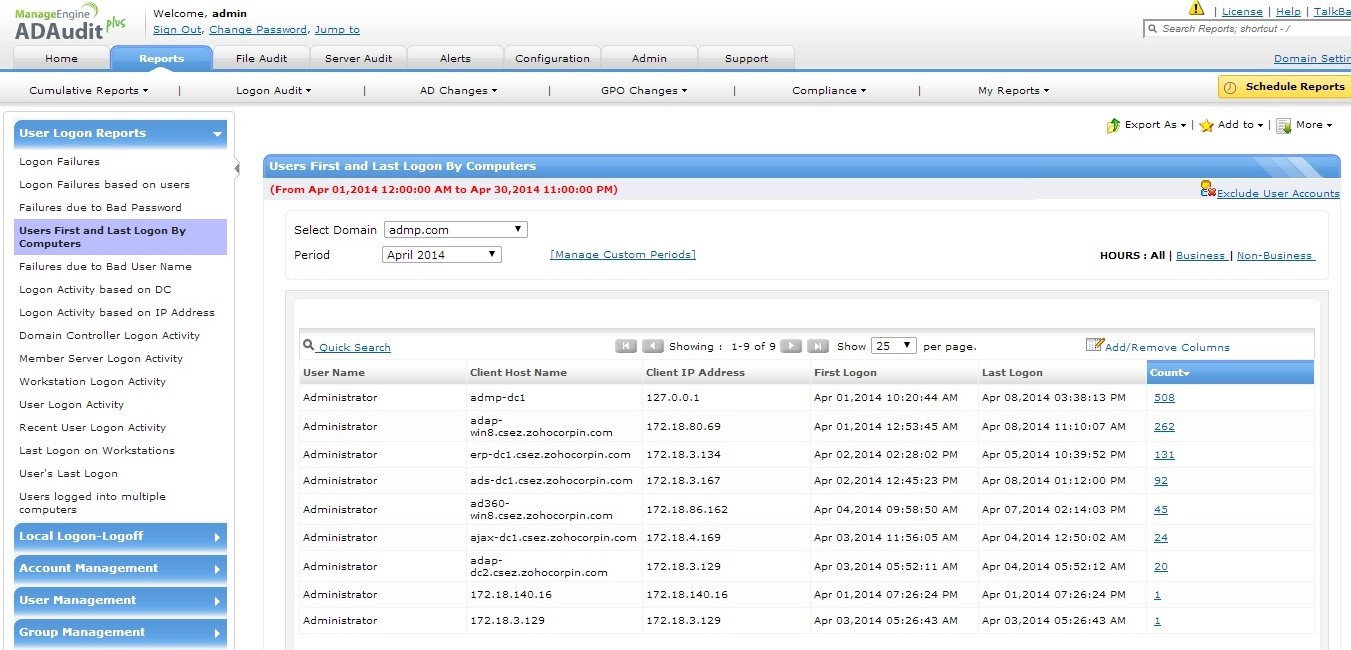Filter by Business hours
1351x650 pixels.
click(x=1200, y=256)
